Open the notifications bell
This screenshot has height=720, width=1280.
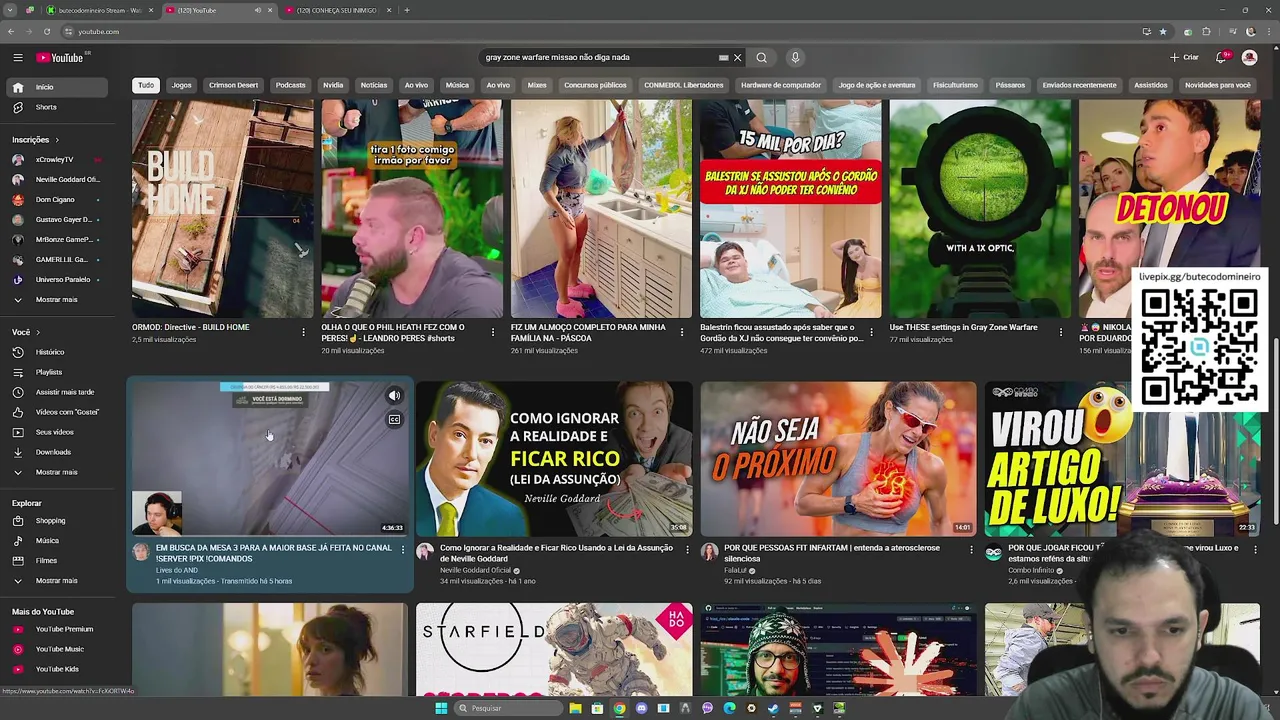pos(1221,57)
